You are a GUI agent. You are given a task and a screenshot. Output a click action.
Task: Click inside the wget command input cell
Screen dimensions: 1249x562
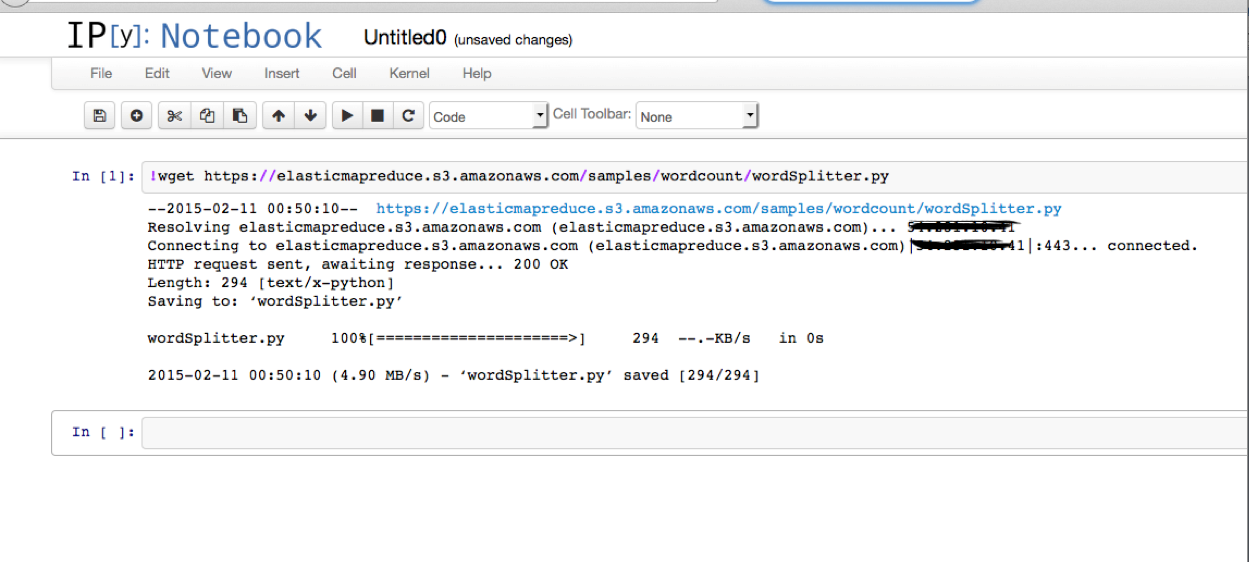[694, 176]
